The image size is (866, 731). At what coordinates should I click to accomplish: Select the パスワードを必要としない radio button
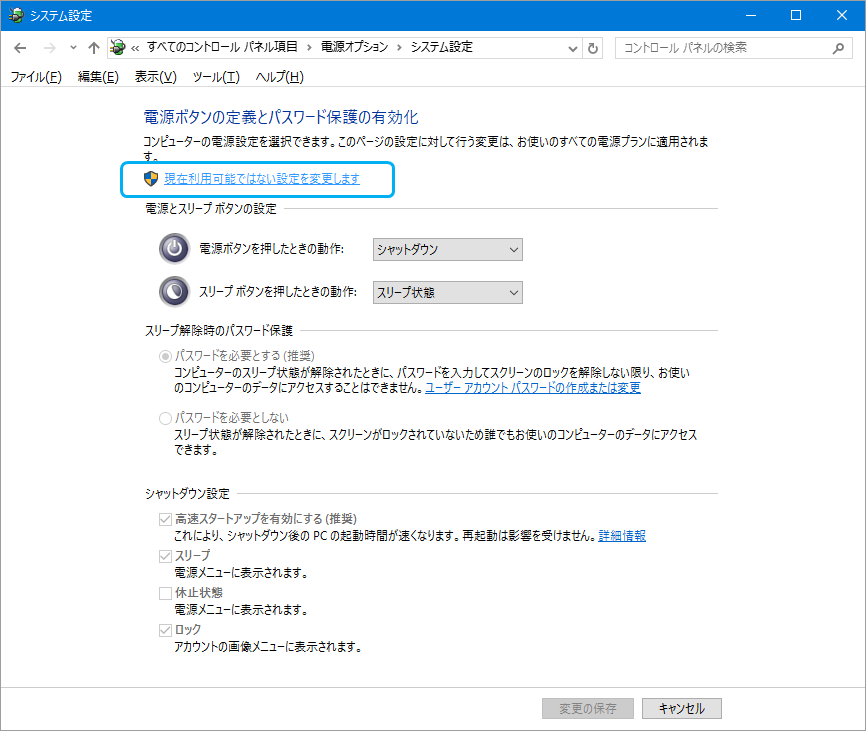pyautogui.click(x=165, y=417)
